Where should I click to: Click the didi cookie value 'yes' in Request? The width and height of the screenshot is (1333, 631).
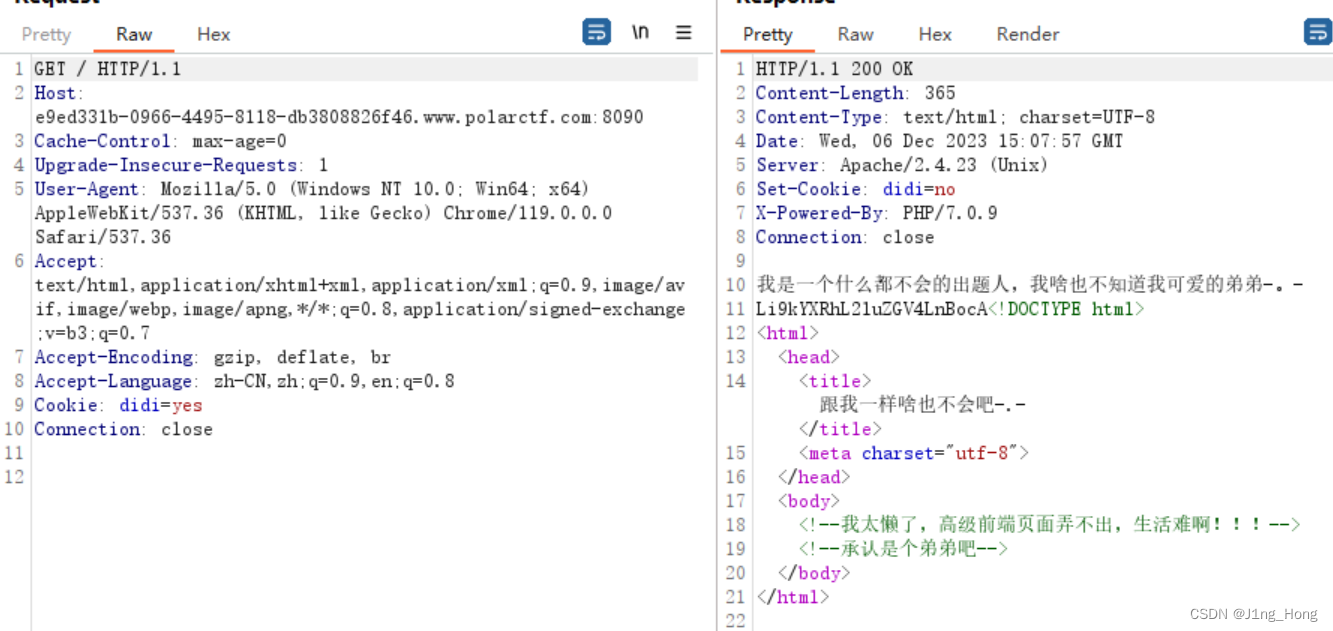[186, 404]
